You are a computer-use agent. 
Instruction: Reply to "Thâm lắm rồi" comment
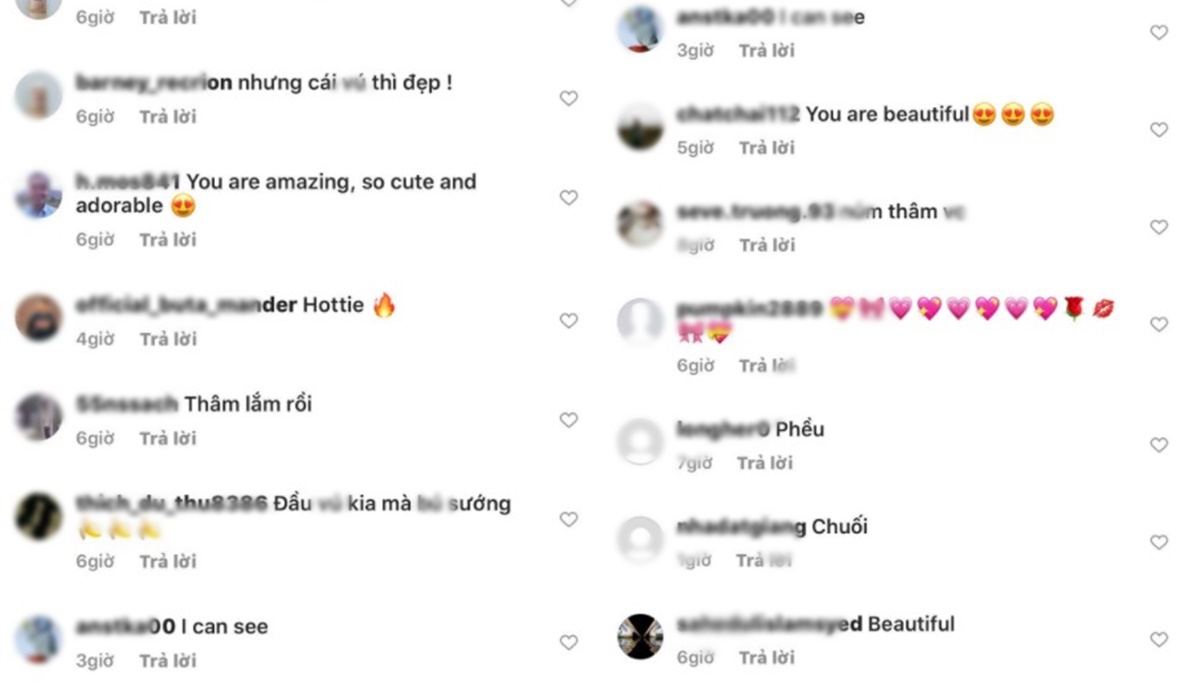[168, 438]
